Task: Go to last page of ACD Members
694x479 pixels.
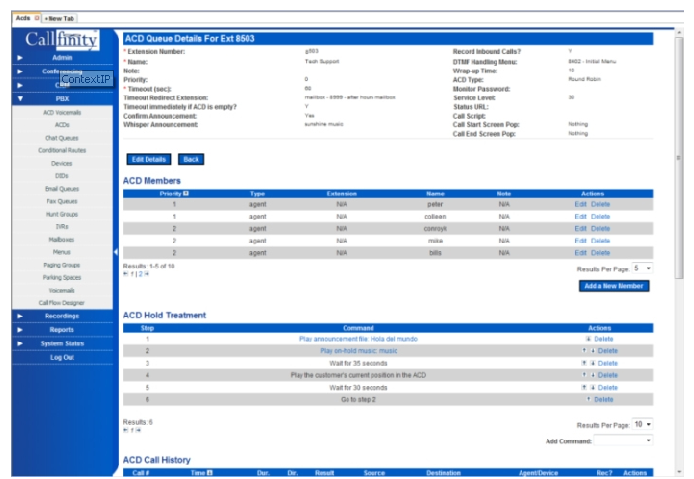Action: [x=147, y=274]
